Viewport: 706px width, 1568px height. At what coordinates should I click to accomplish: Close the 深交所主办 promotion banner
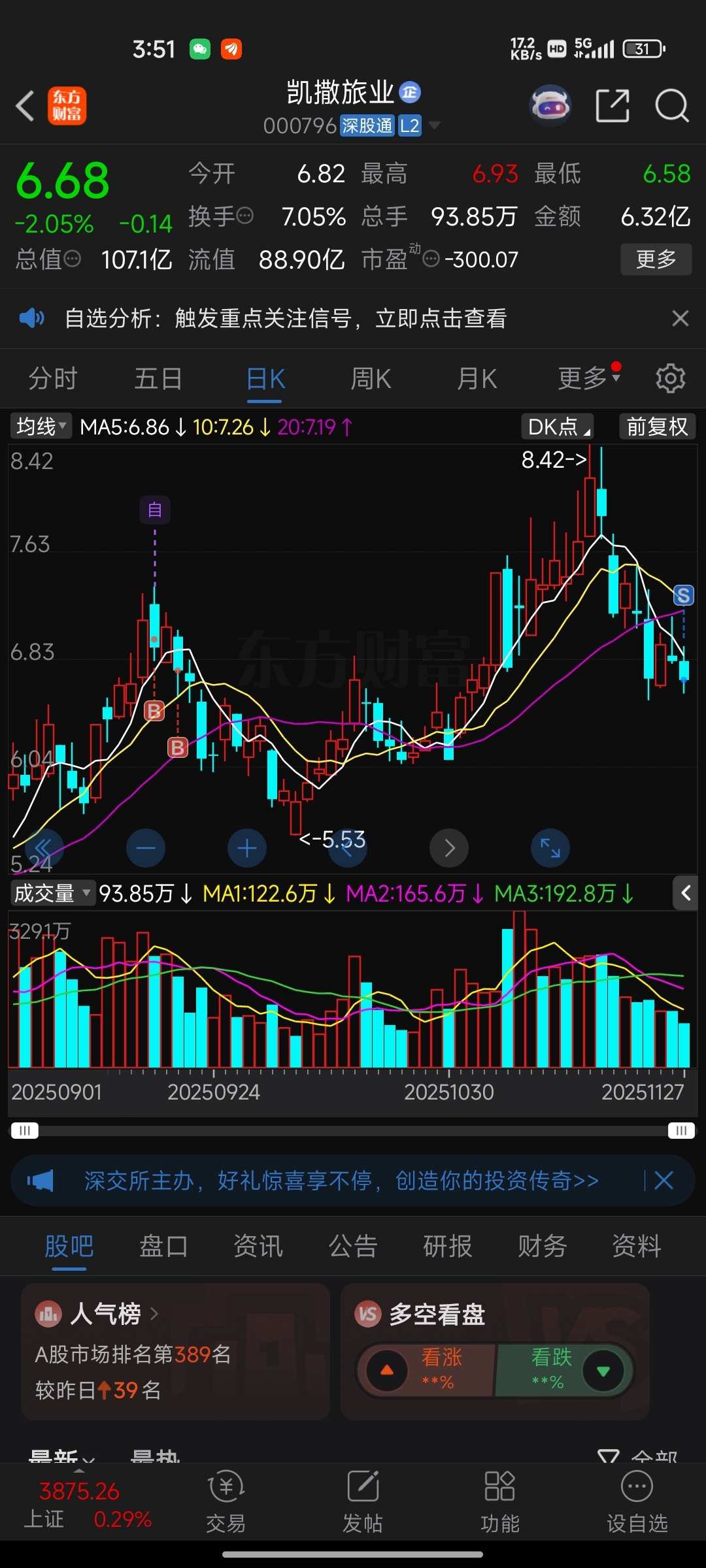[664, 1181]
